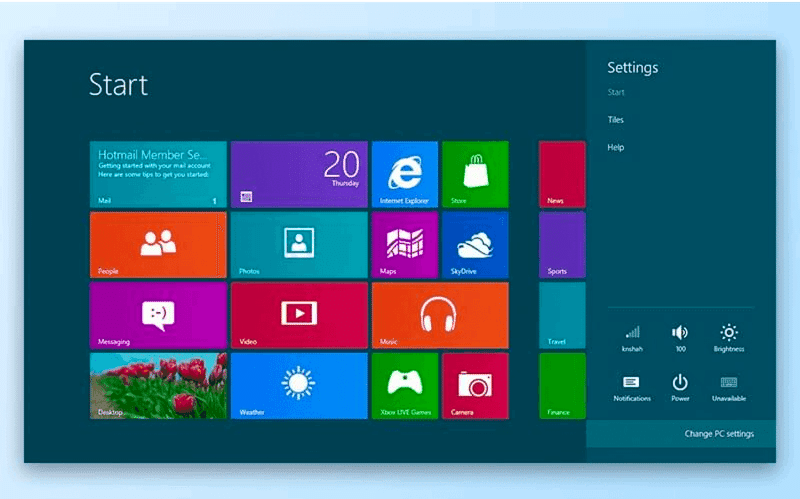Image resolution: width=800 pixels, height=499 pixels.
Task: Open the Messaging tile
Action: 158,315
